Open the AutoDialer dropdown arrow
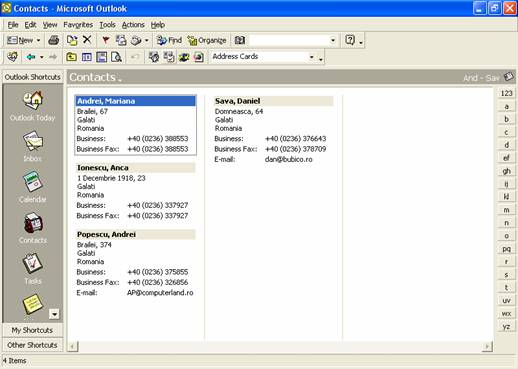Viewport: 518px width, 369px height. [x=146, y=41]
